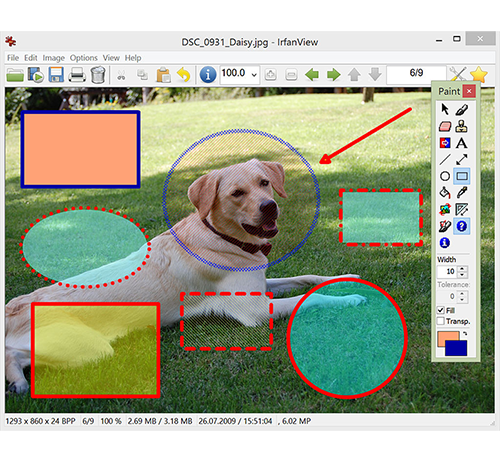Image resolution: width=500 pixels, height=462 pixels.
Task: Decrease Tolerance value with down stepper
Action: pos(462,299)
